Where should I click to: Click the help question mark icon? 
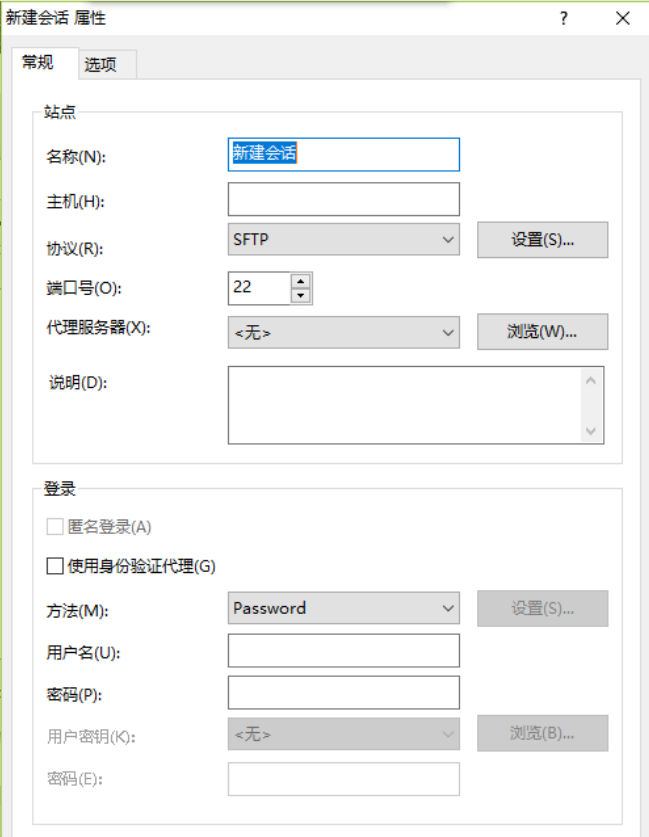click(x=564, y=18)
